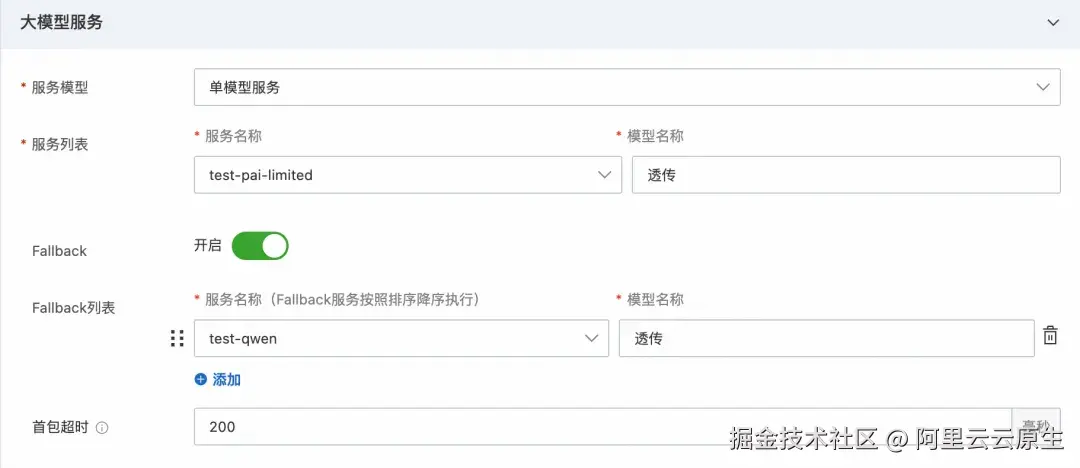Click the chevron arrow in the test-pai-limited select
This screenshot has width=1080, height=468.
[605, 175]
